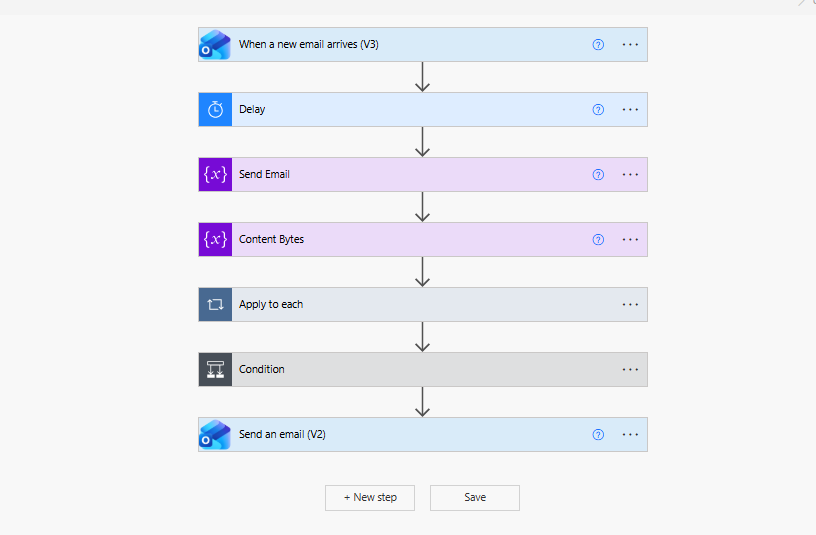Click the Delay stopwatch icon
This screenshot has width=816, height=535.
215,110
